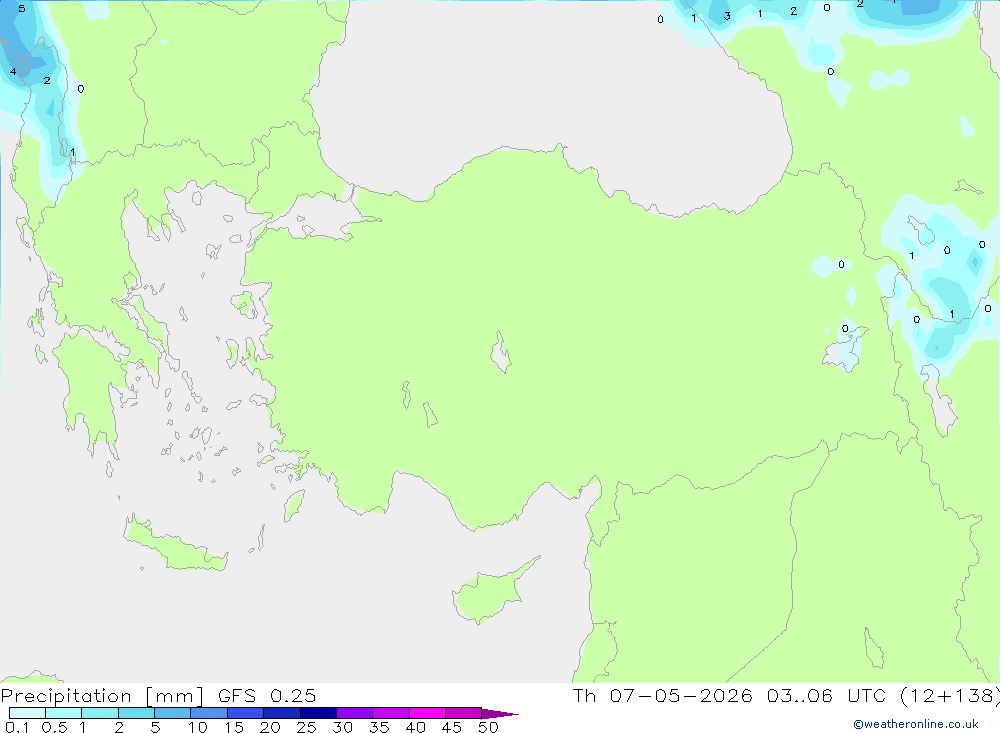
Task: Select the legend label '45'
Action: (452, 727)
